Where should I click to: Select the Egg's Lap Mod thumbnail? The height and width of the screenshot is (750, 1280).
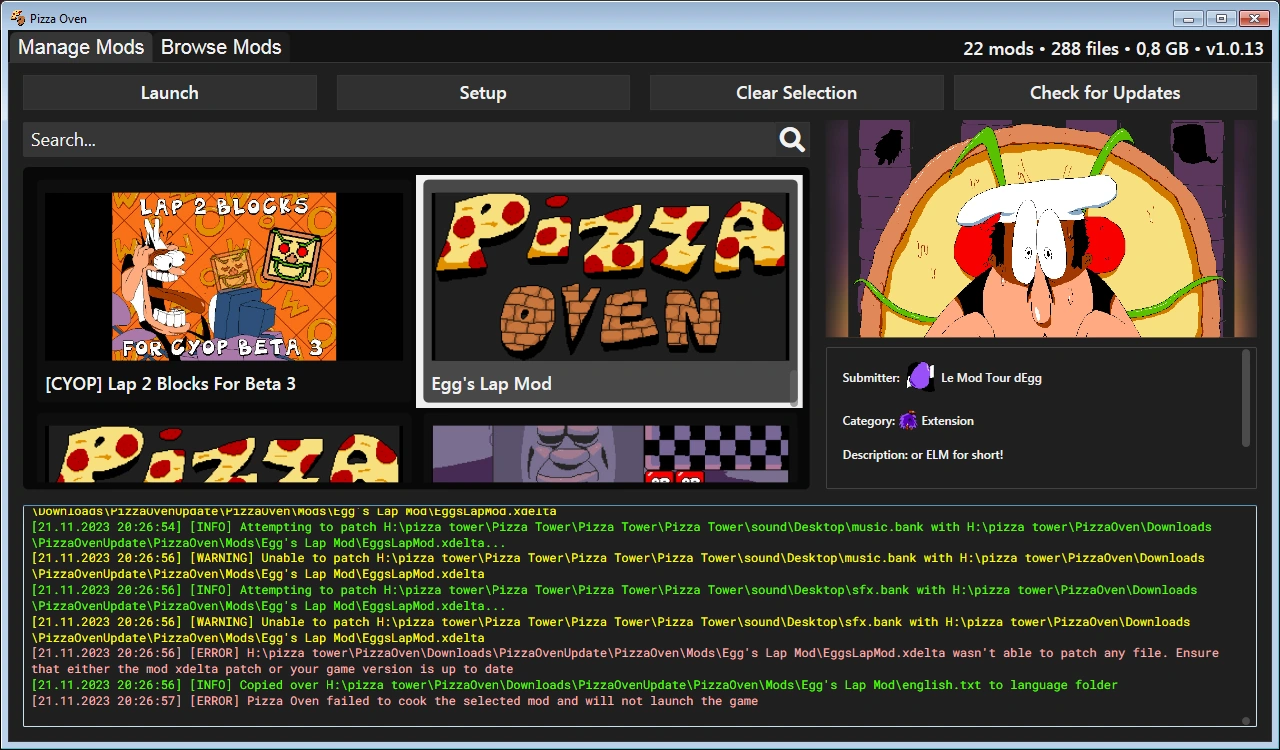(x=610, y=277)
